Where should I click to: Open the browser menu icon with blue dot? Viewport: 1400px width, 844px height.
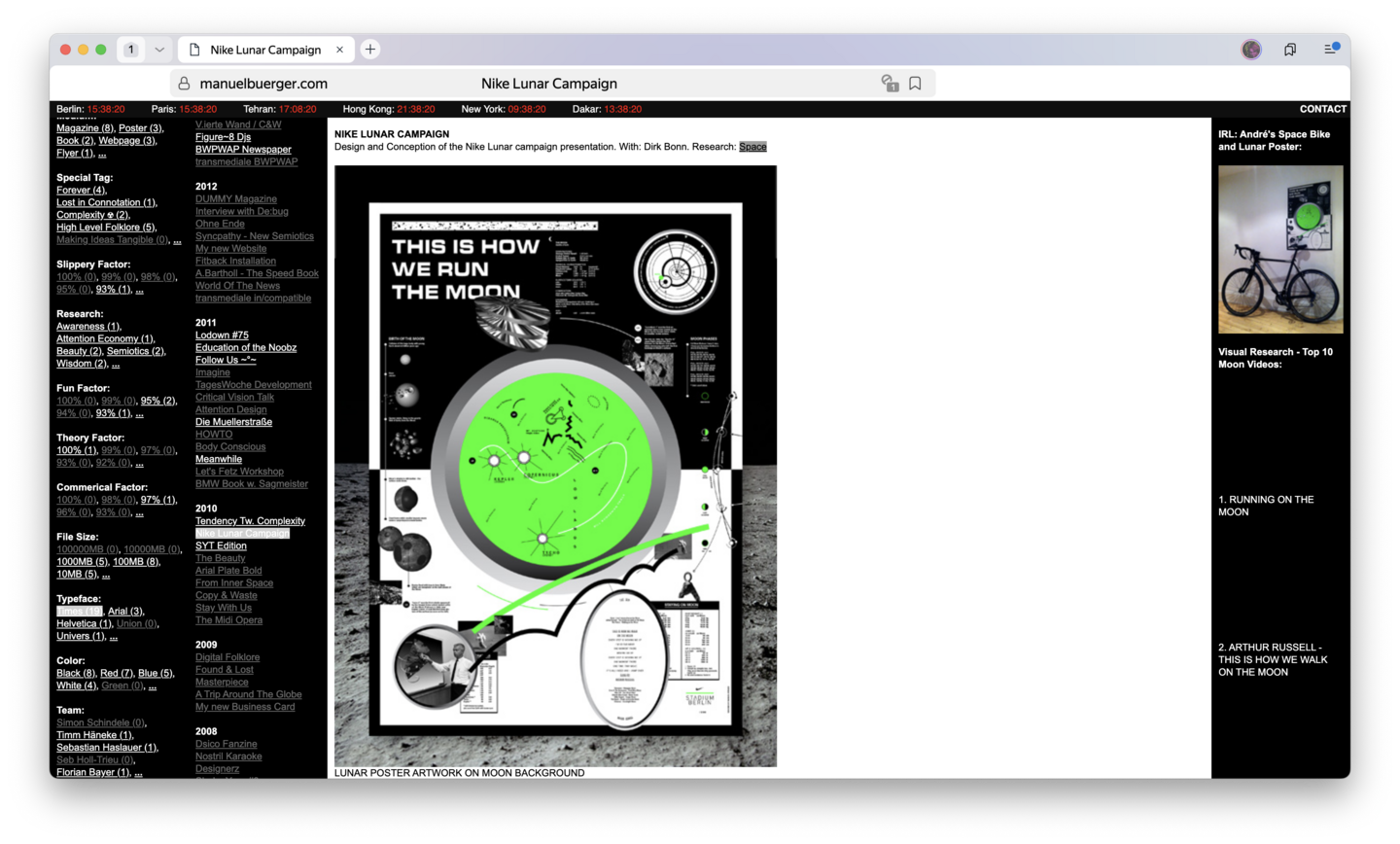[1331, 49]
